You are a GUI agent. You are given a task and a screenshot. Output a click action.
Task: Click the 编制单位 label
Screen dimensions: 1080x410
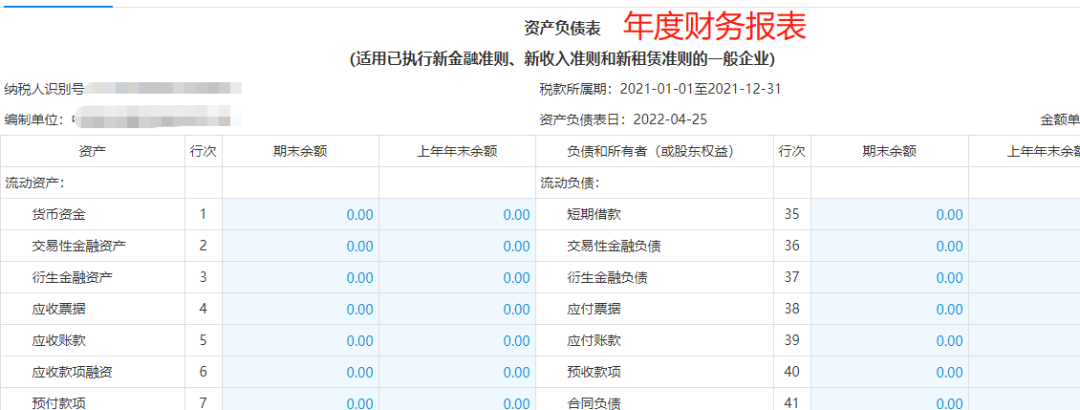(34, 120)
